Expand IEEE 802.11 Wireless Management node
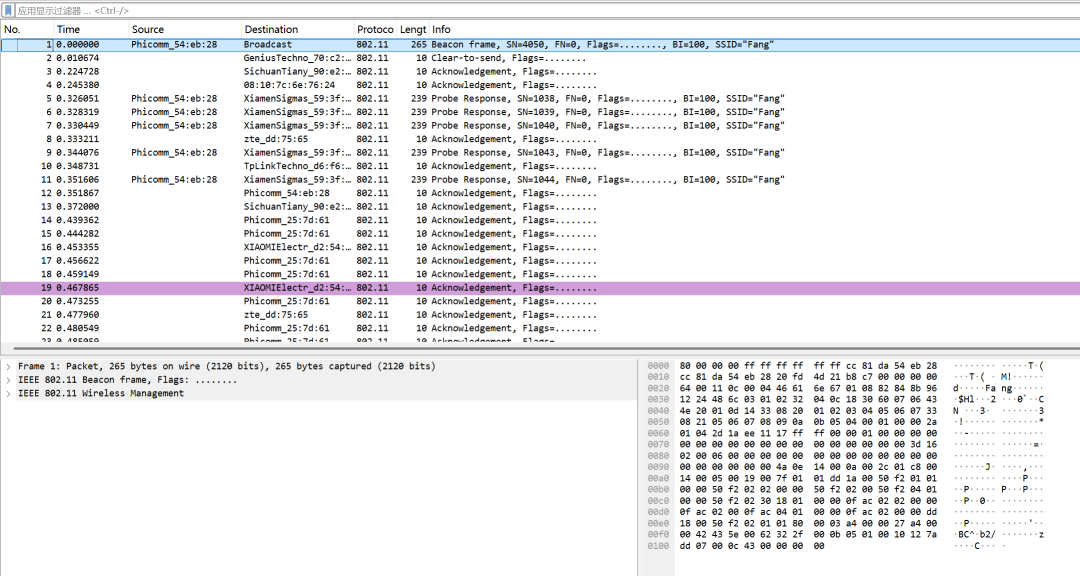Screen dimensions: 1080x576 pyautogui.click(x=8, y=393)
